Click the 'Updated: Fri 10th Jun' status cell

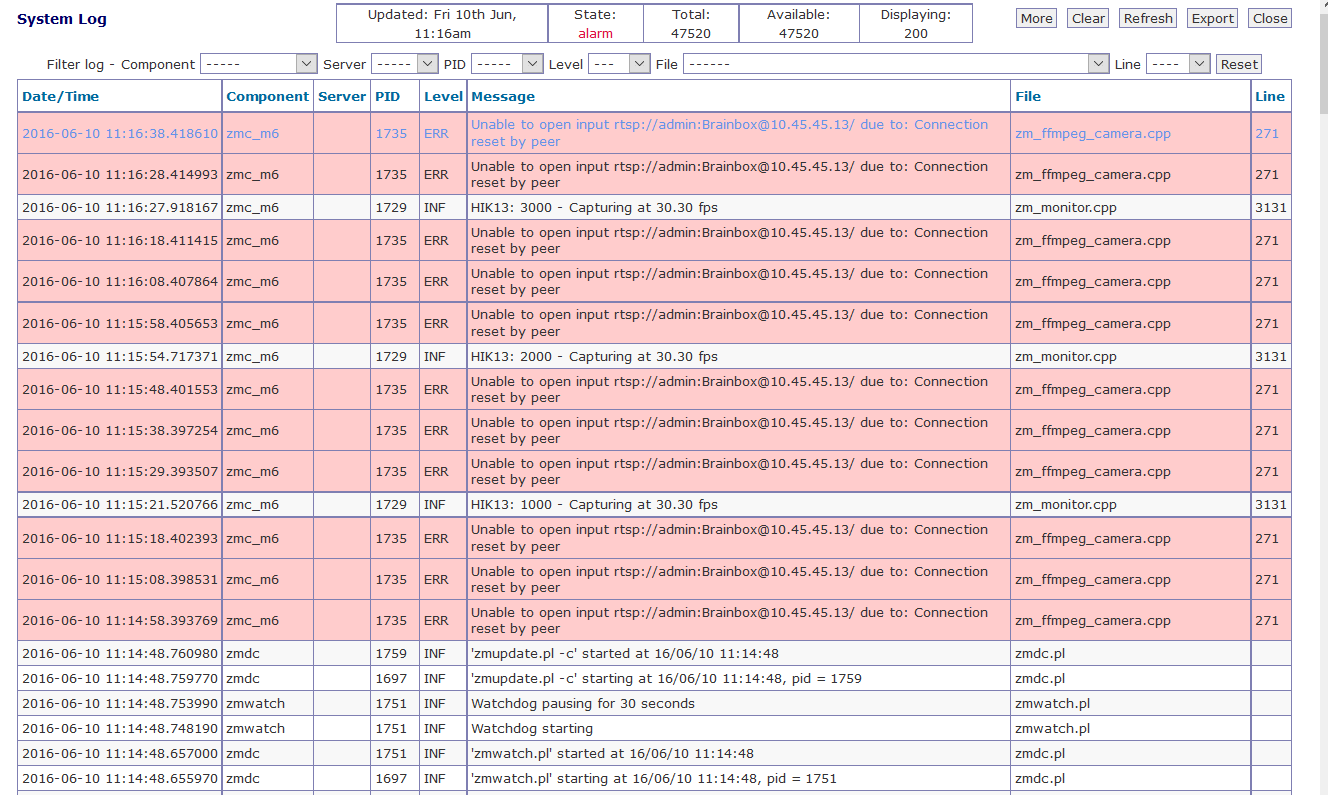click(442, 24)
